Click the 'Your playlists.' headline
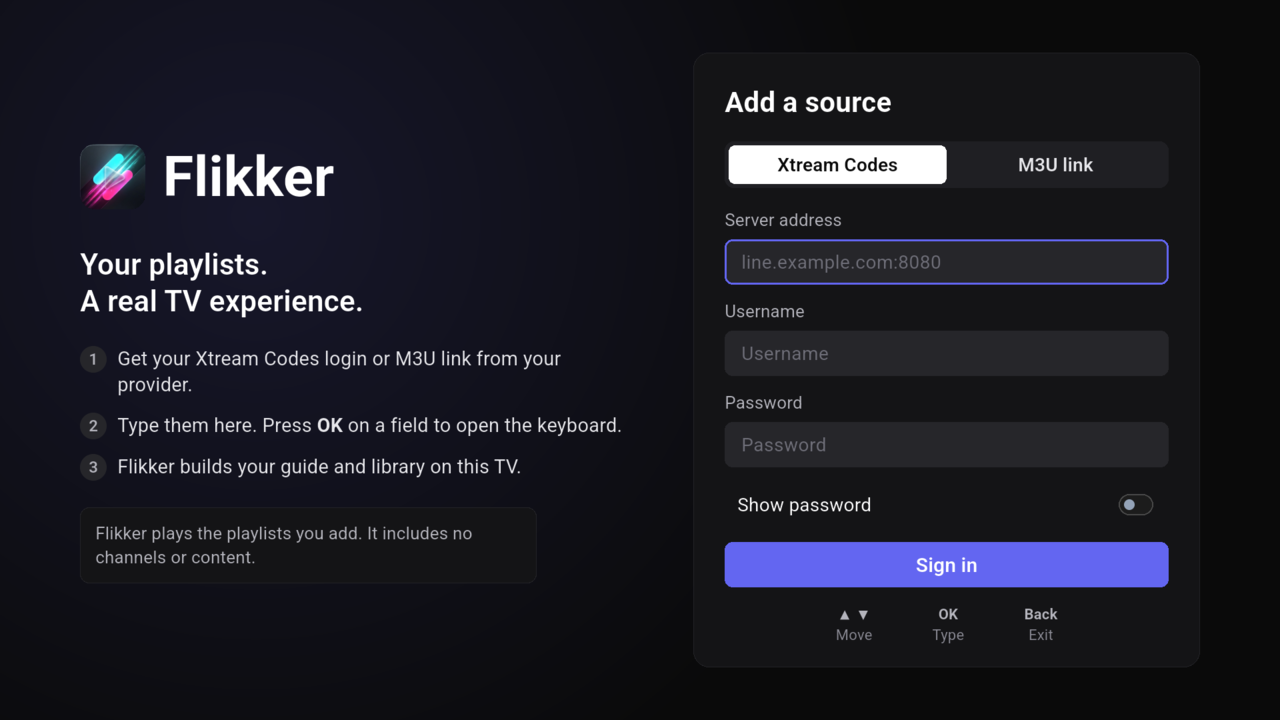 click(x=174, y=265)
